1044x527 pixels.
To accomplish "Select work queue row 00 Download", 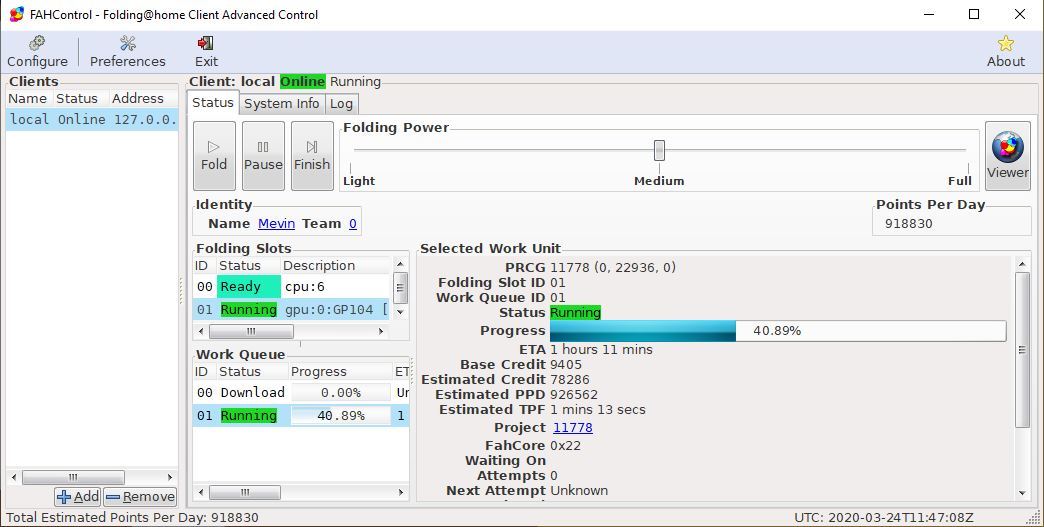I will coord(301,393).
